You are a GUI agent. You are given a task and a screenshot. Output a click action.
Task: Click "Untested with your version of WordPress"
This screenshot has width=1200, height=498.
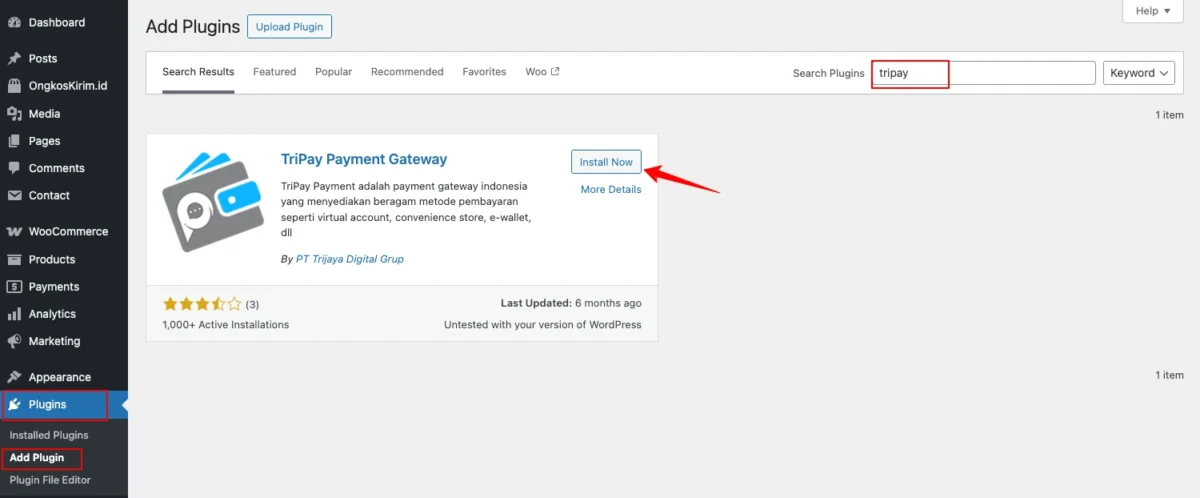pos(543,325)
